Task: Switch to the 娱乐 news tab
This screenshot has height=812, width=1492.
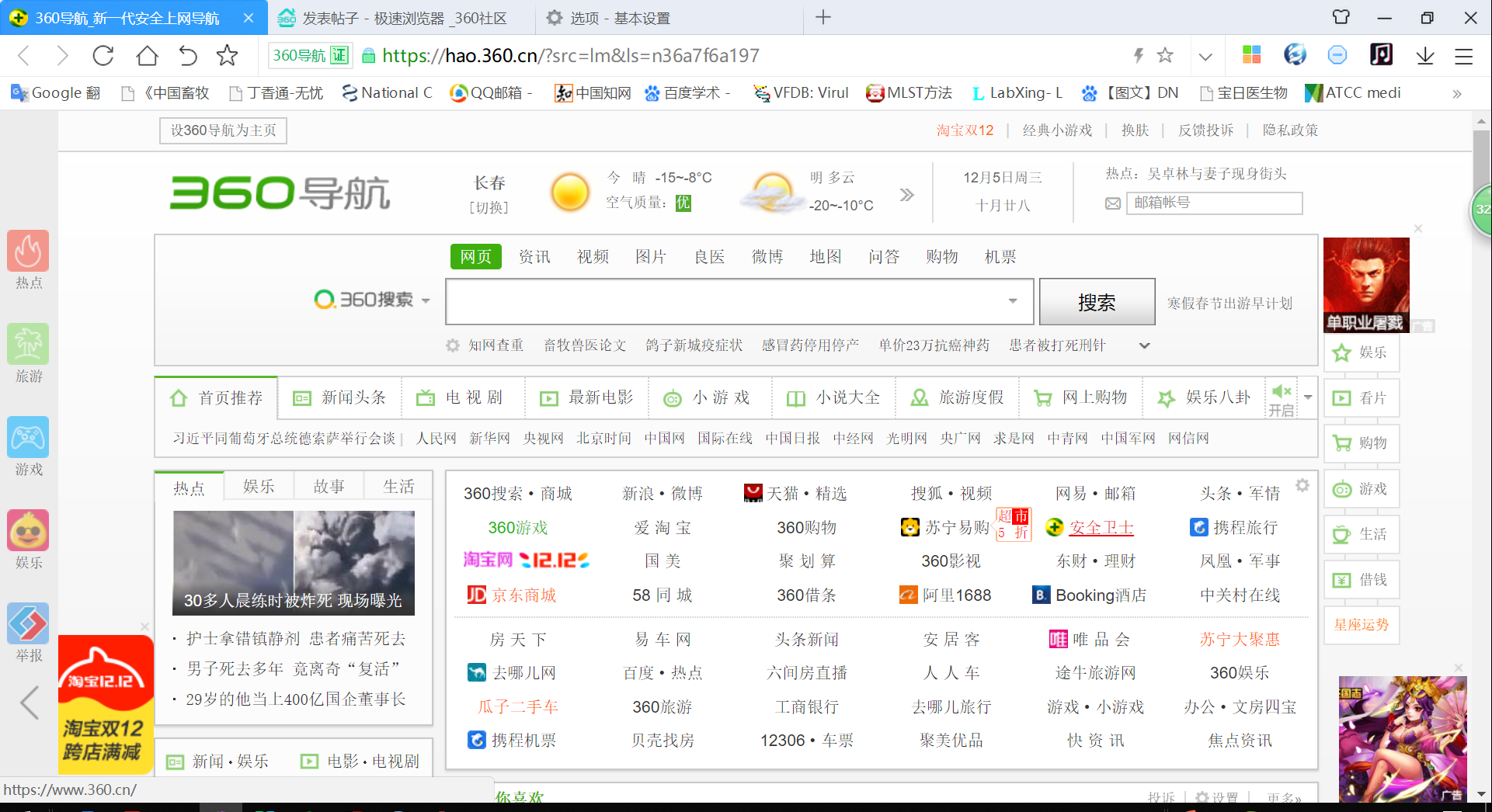Action: [x=259, y=487]
